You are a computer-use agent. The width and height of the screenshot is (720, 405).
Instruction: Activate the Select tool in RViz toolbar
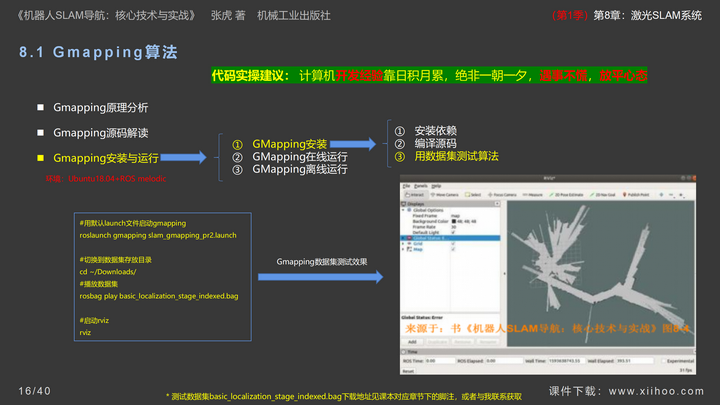tap(473, 195)
